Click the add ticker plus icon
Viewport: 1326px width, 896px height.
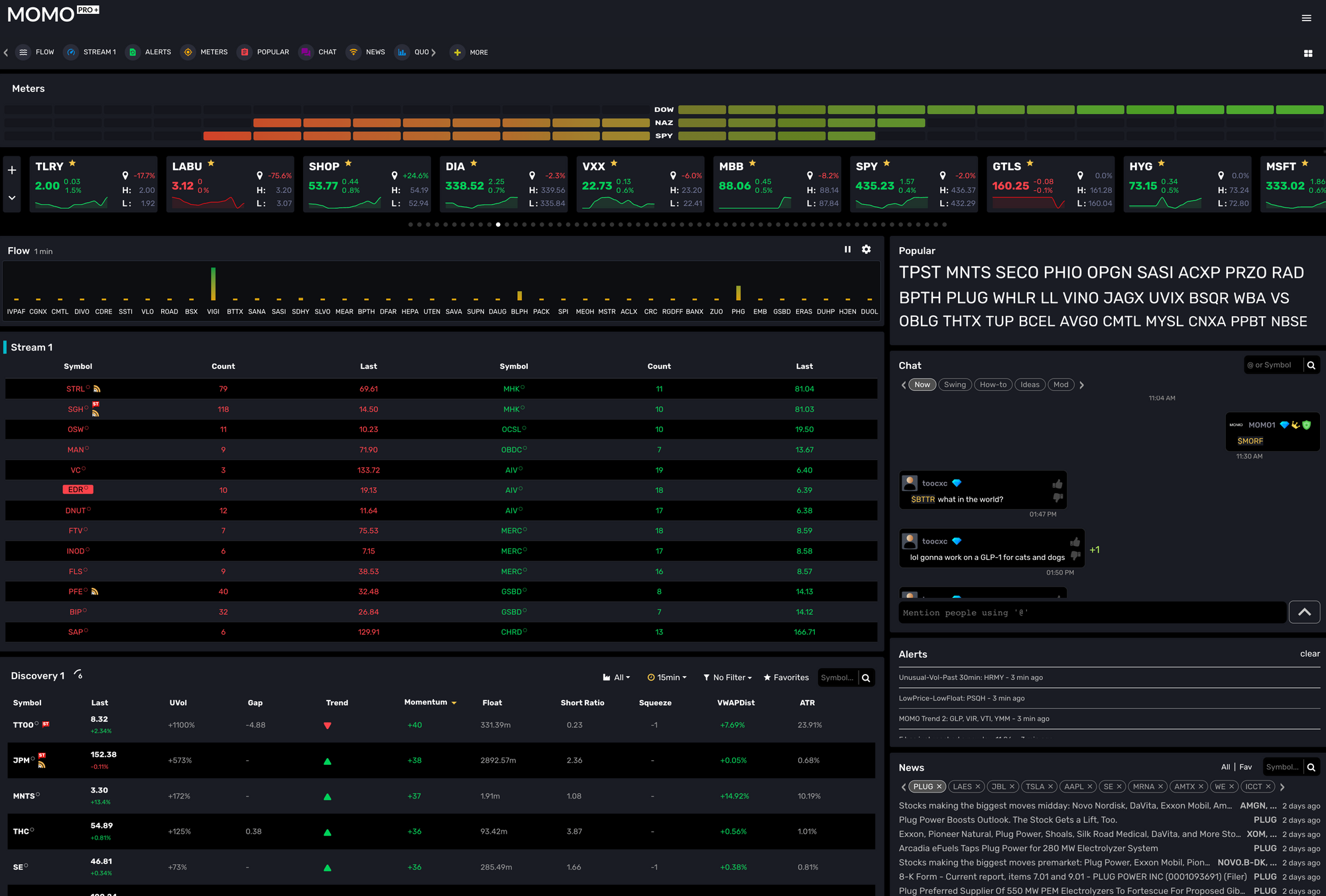(x=12, y=170)
